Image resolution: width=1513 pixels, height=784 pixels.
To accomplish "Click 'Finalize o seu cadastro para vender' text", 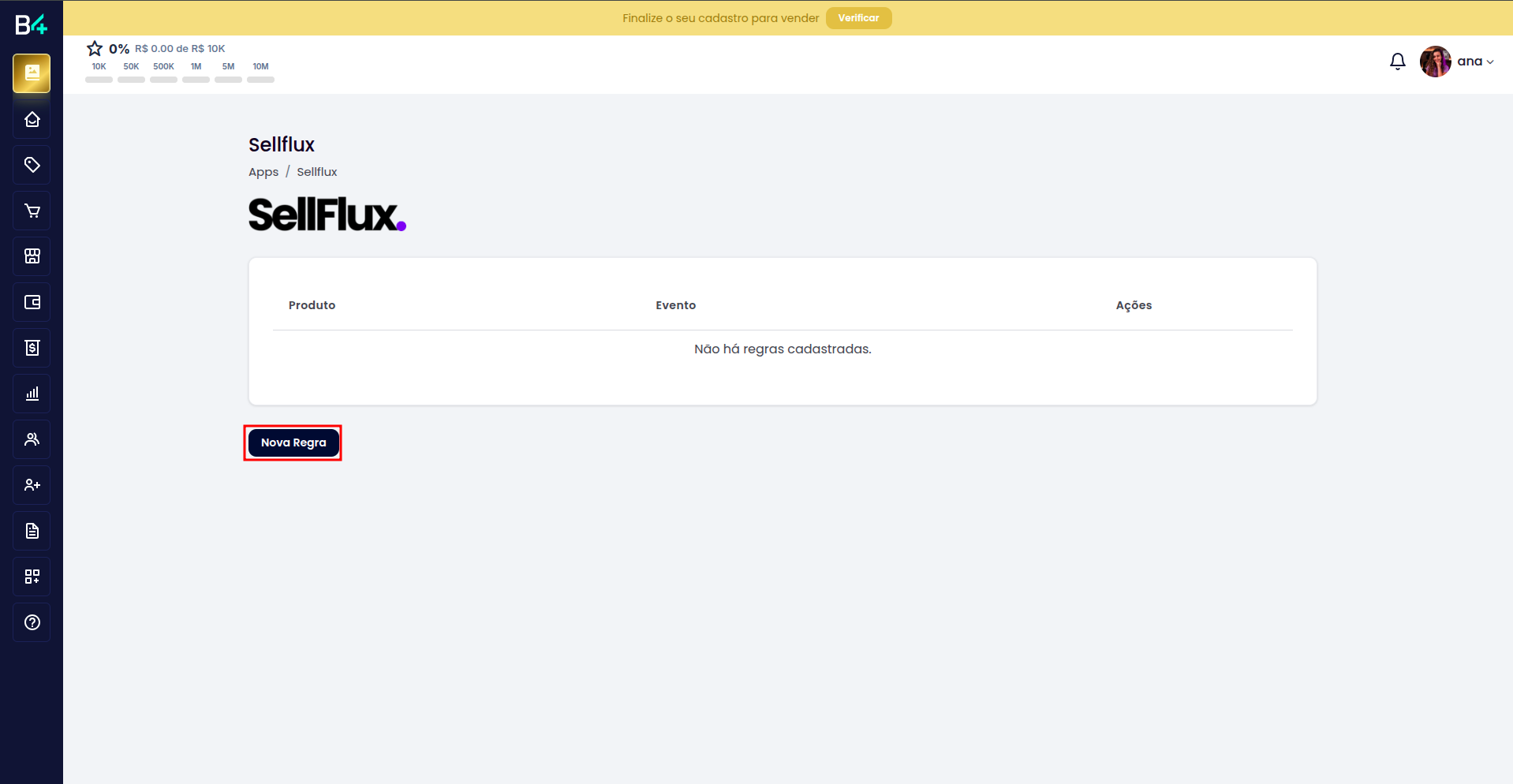I will 721,18.
